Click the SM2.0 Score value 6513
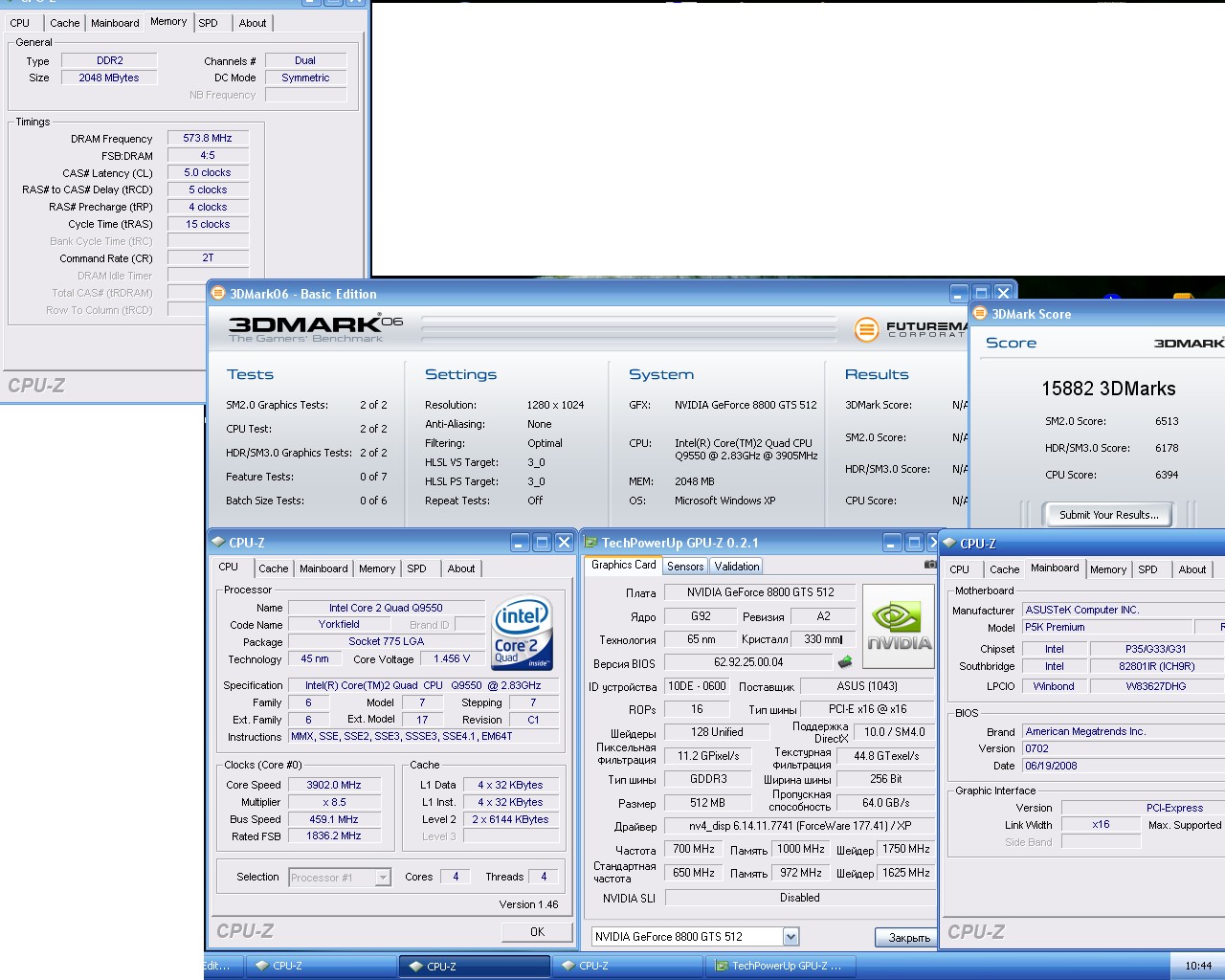 tap(1167, 421)
